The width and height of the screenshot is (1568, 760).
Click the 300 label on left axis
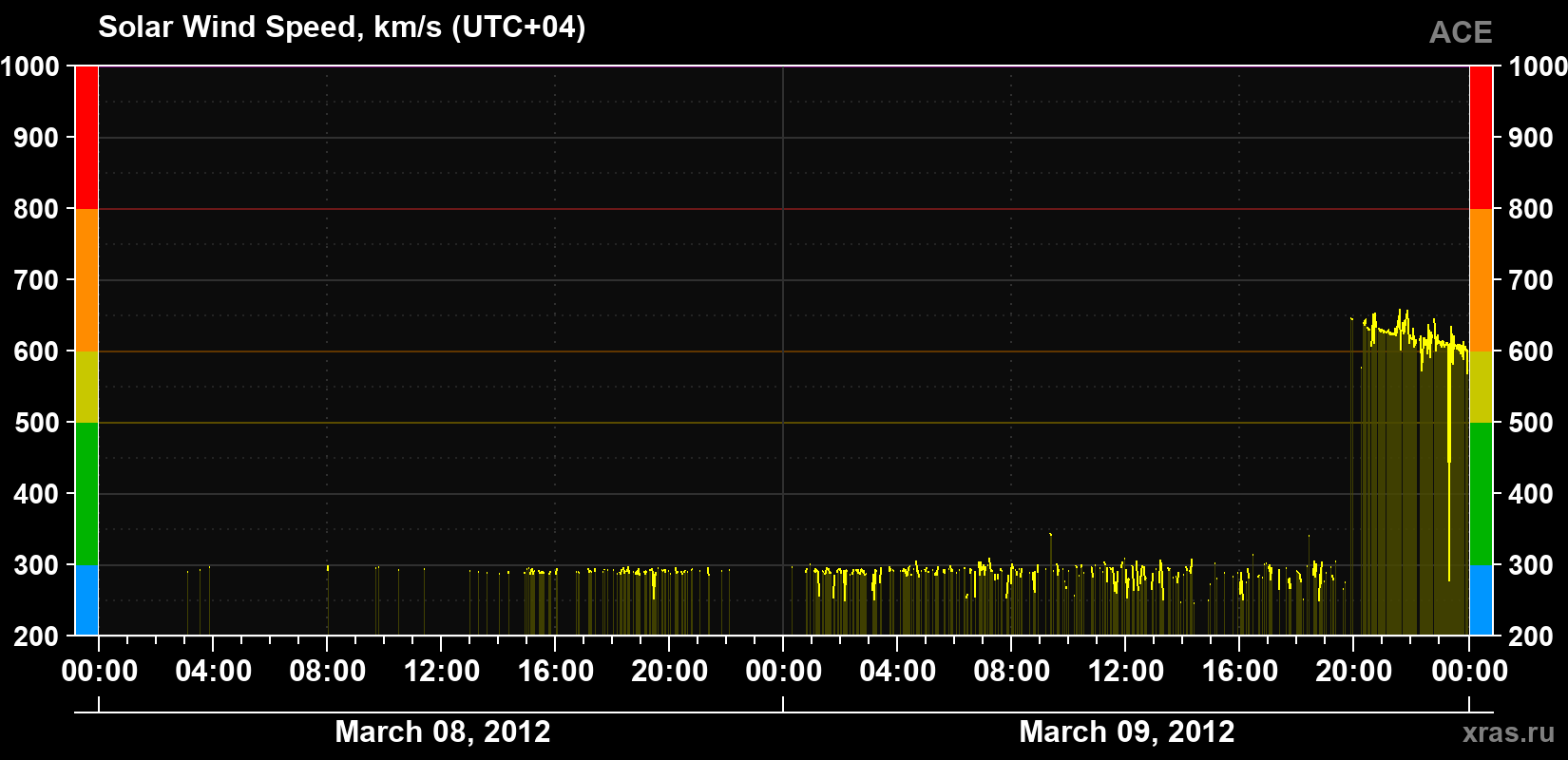37,565
